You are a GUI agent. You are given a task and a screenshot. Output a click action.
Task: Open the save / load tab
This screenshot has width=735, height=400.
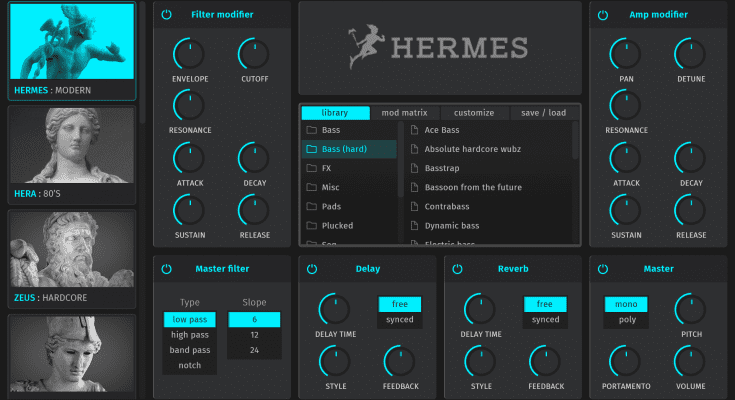click(545, 113)
